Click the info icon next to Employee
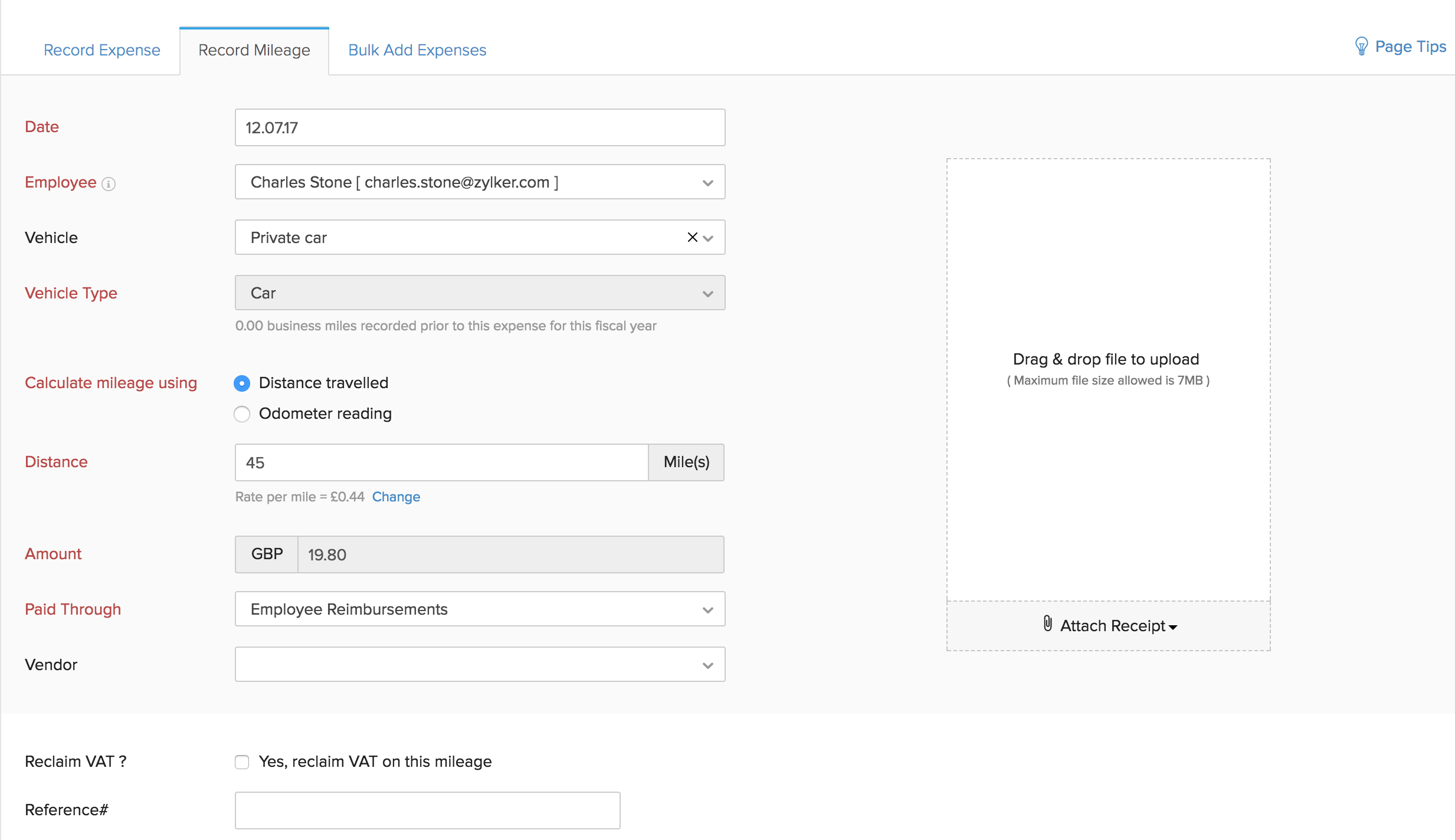 pyautogui.click(x=109, y=183)
